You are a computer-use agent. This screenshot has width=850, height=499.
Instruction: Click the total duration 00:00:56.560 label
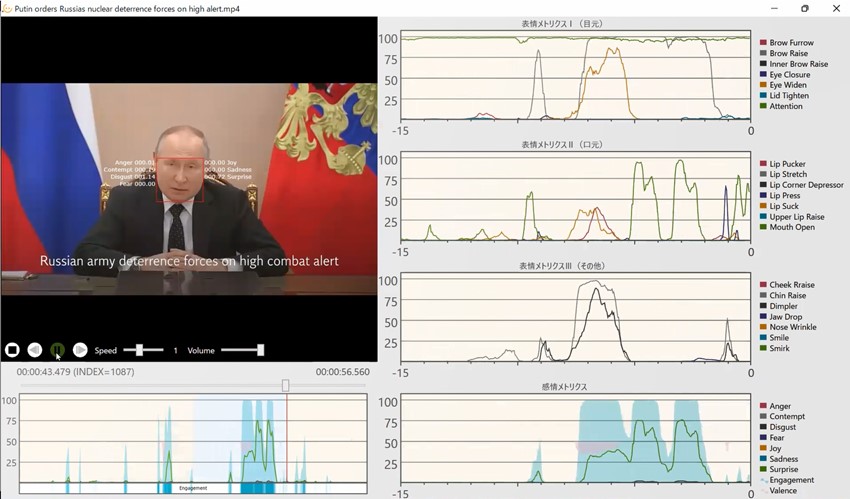(343, 372)
